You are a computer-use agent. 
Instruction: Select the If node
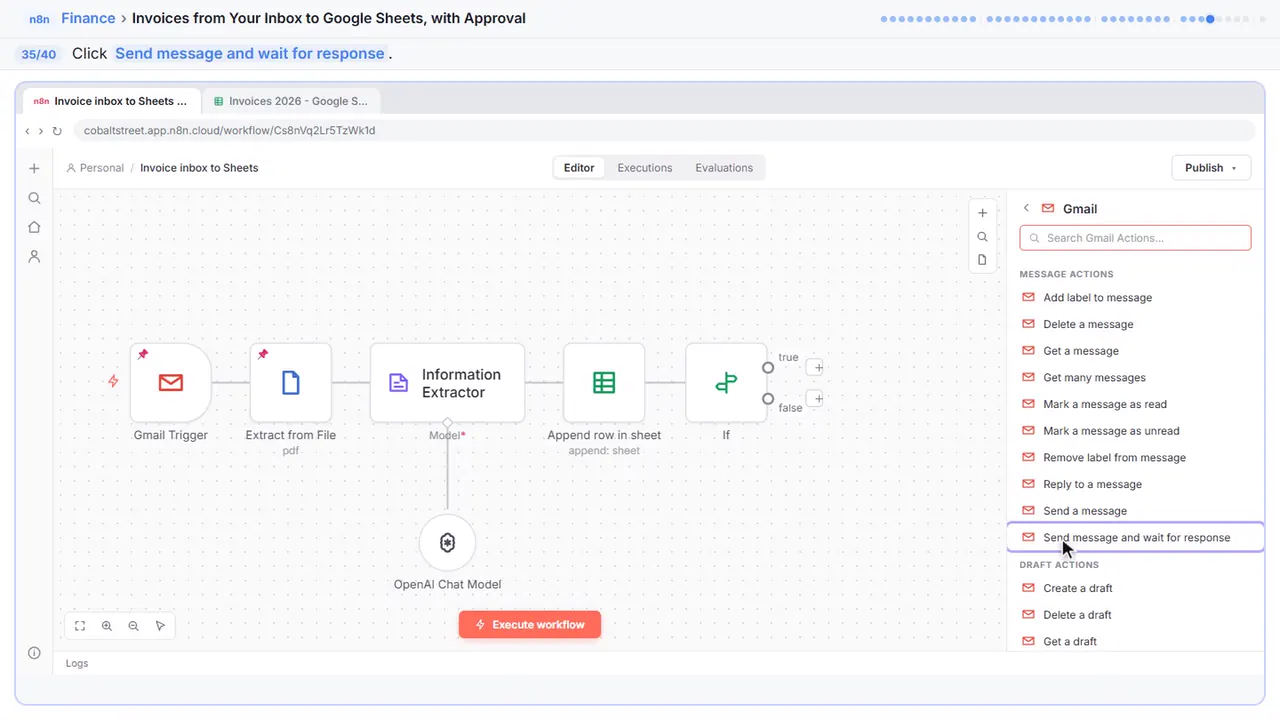726,382
